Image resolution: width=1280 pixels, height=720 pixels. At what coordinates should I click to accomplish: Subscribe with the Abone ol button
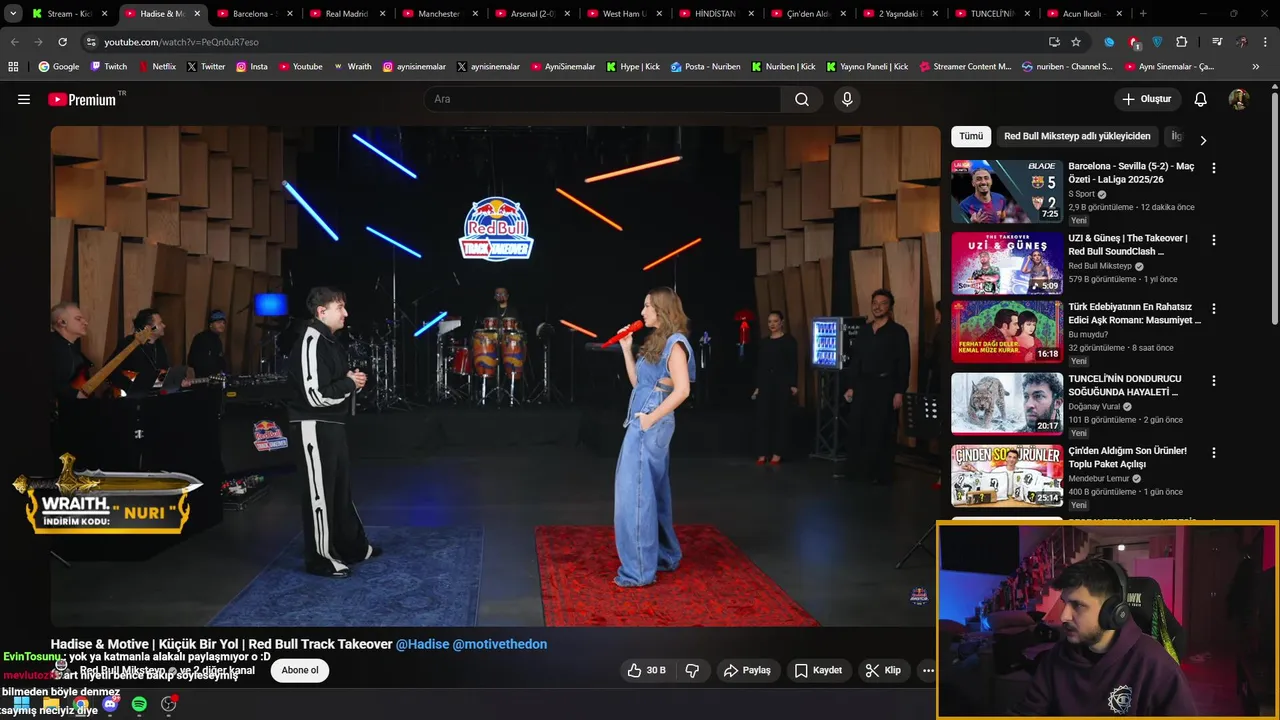click(x=300, y=670)
